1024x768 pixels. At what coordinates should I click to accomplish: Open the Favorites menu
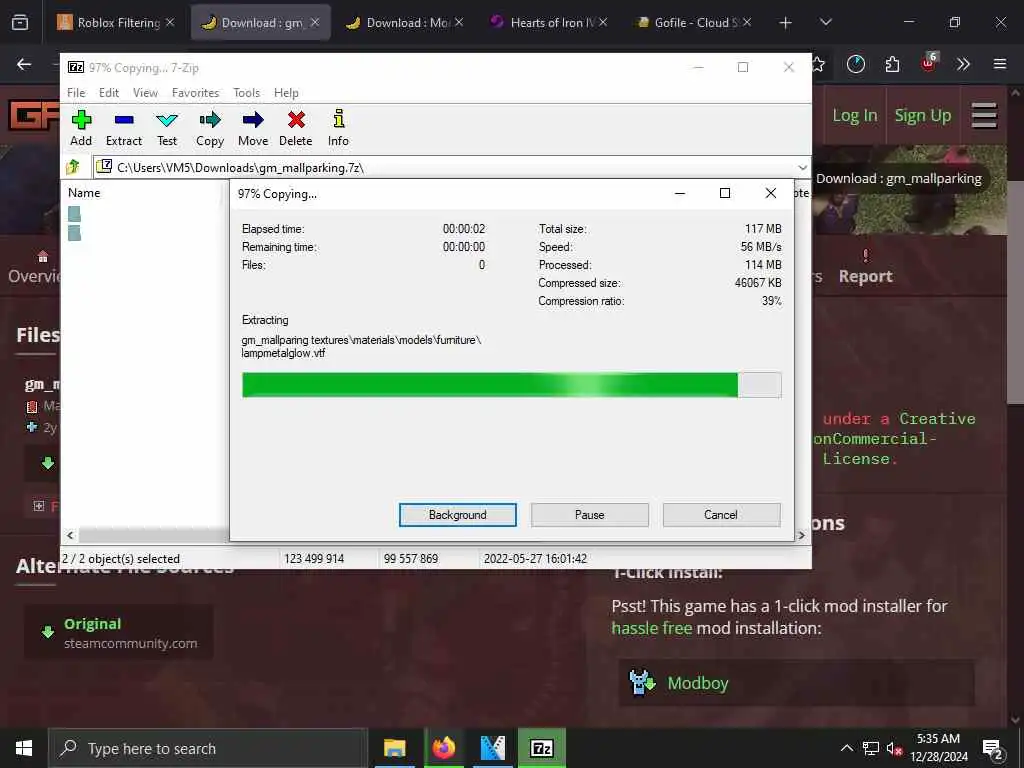195,93
